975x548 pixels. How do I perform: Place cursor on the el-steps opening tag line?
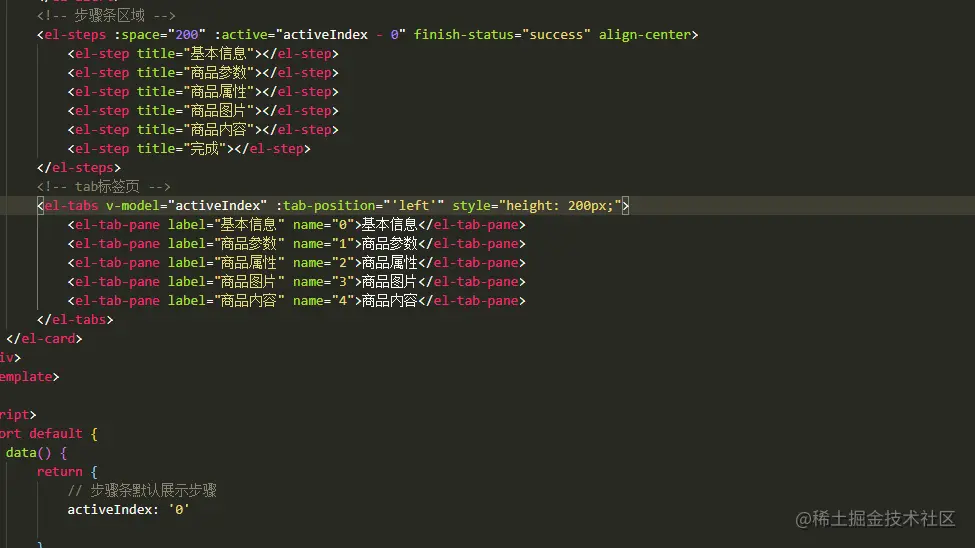click(367, 35)
